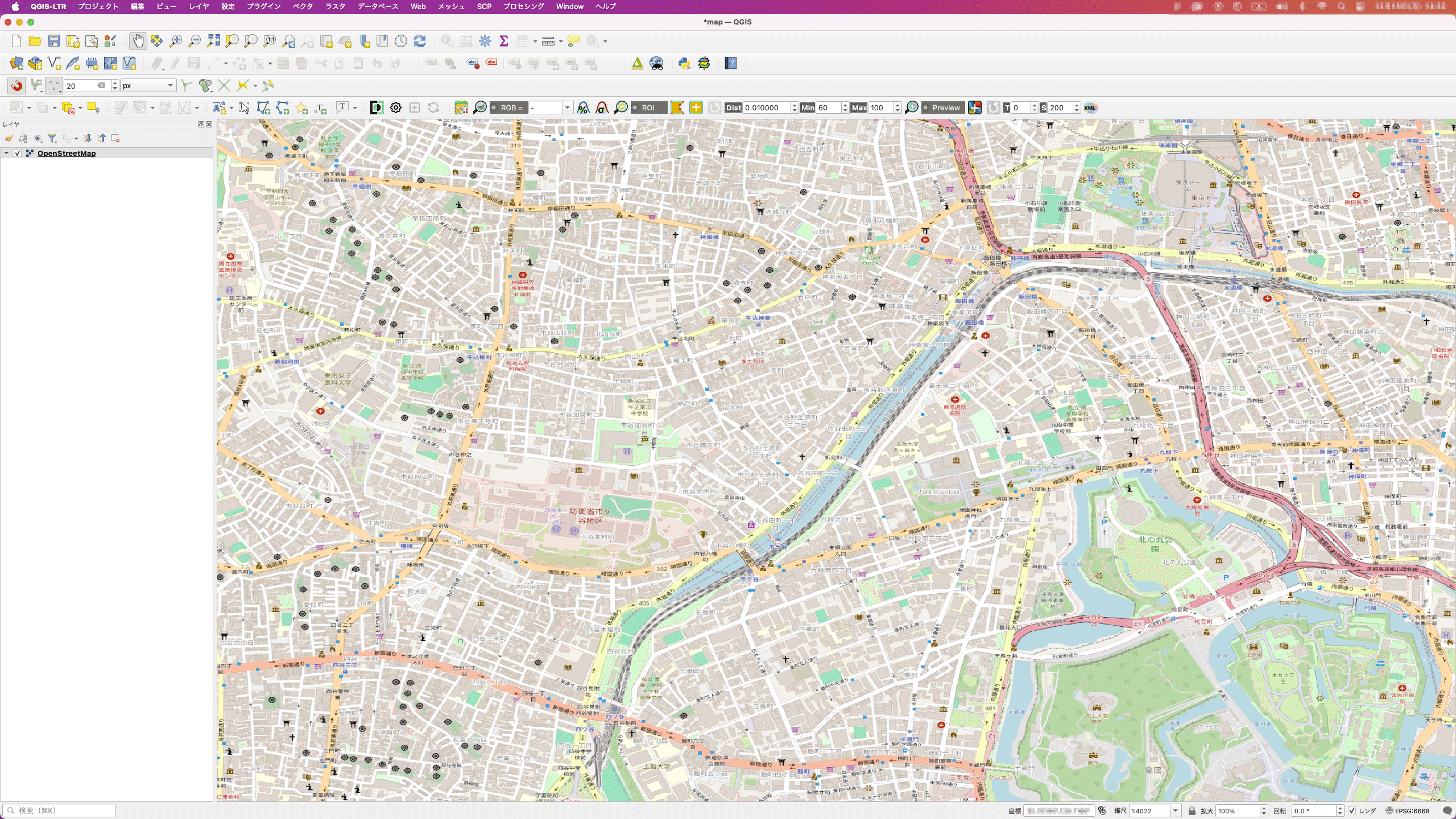This screenshot has height=819, width=1456.
Task: Open the Data Source Manager icon
Action: coord(16,63)
